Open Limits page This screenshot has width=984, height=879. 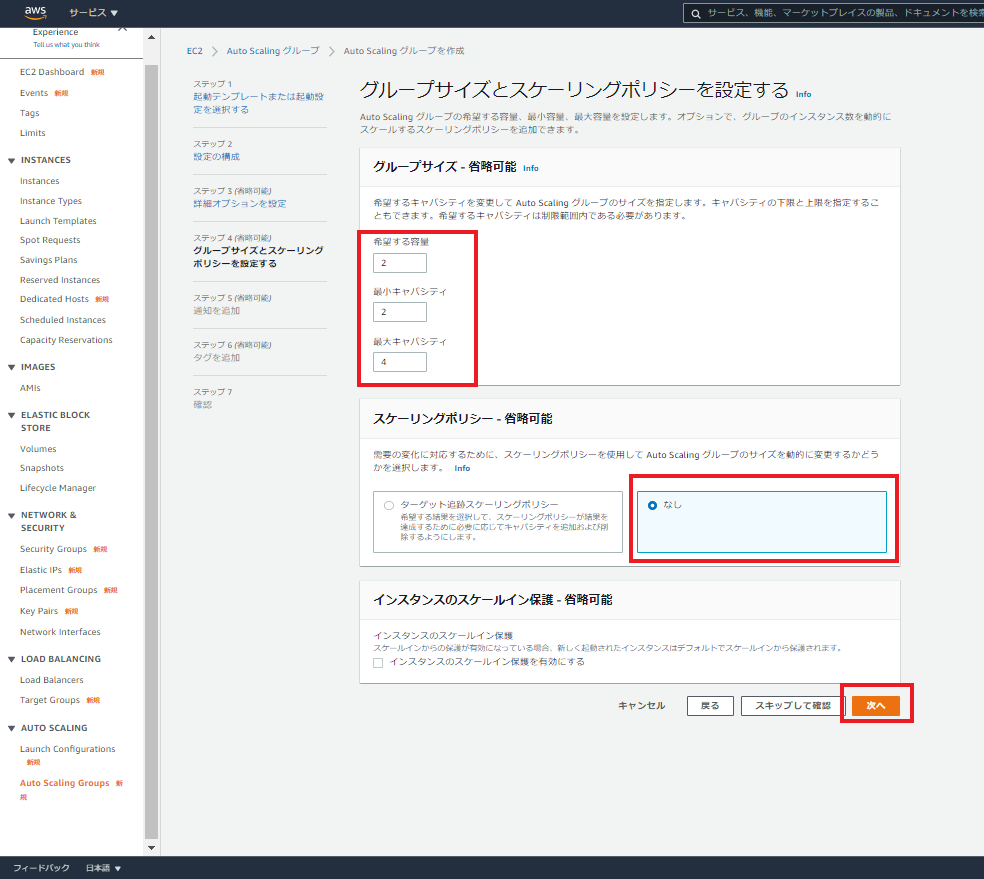(33, 133)
